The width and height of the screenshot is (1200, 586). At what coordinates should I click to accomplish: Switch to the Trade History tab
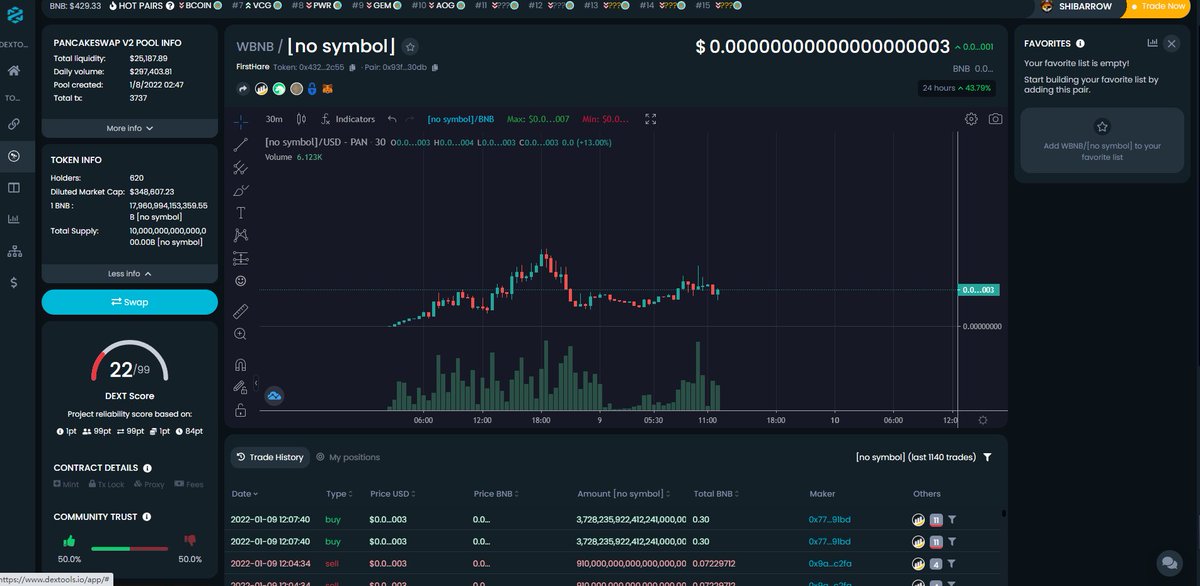(270, 457)
